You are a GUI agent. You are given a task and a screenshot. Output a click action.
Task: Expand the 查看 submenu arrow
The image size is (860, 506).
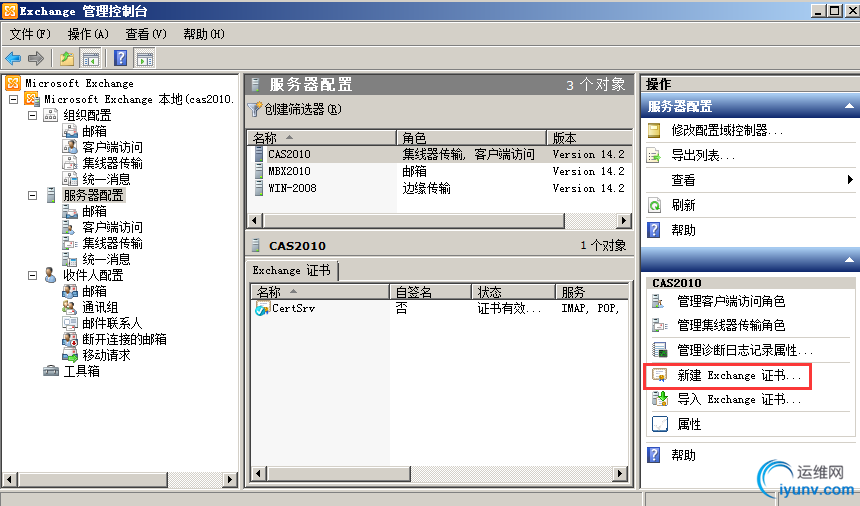[850, 180]
